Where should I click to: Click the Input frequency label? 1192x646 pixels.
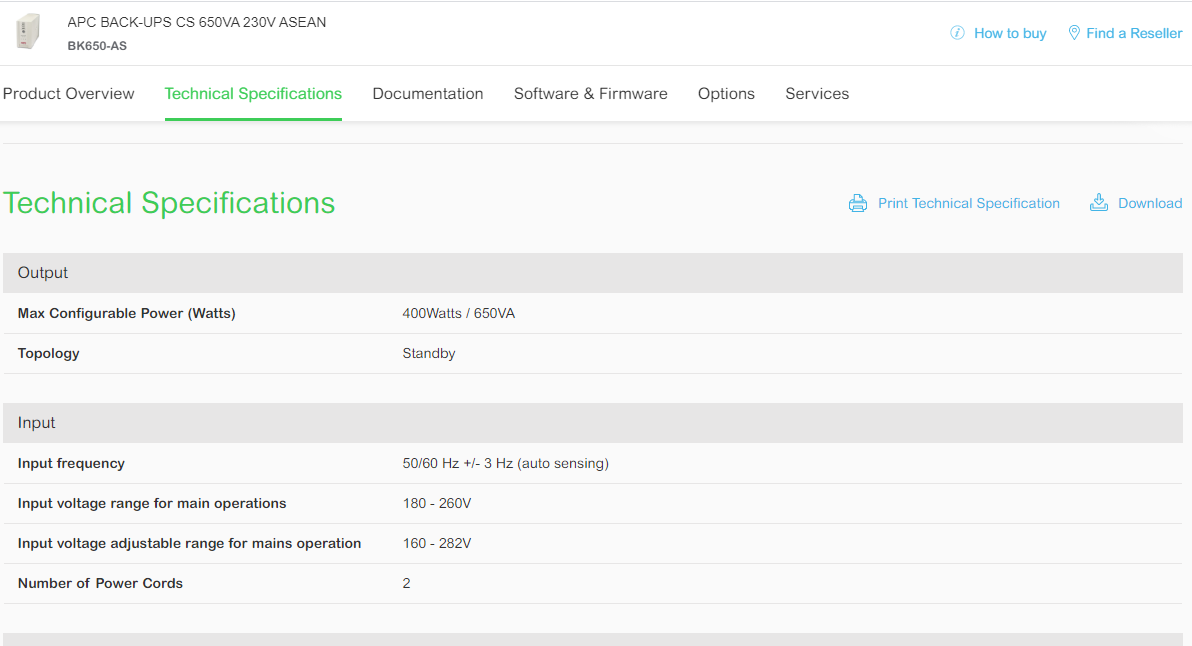[71, 464]
